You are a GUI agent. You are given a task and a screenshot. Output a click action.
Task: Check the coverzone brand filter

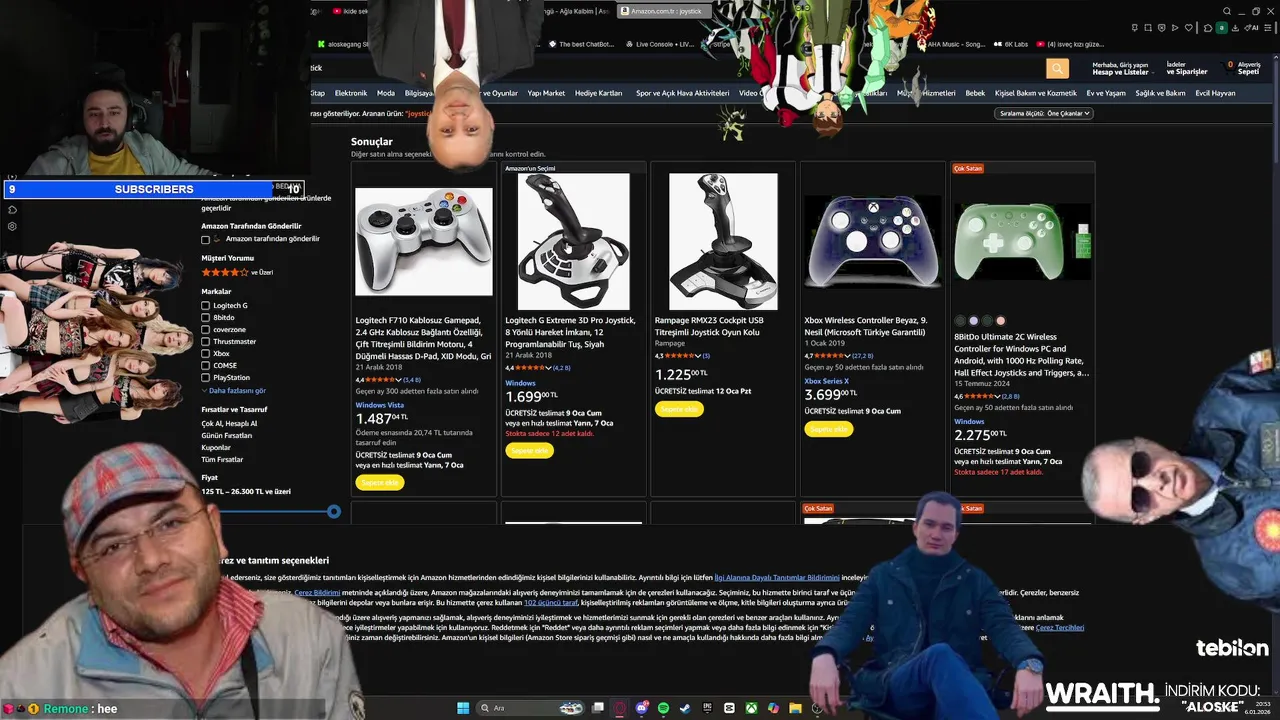tap(205, 329)
